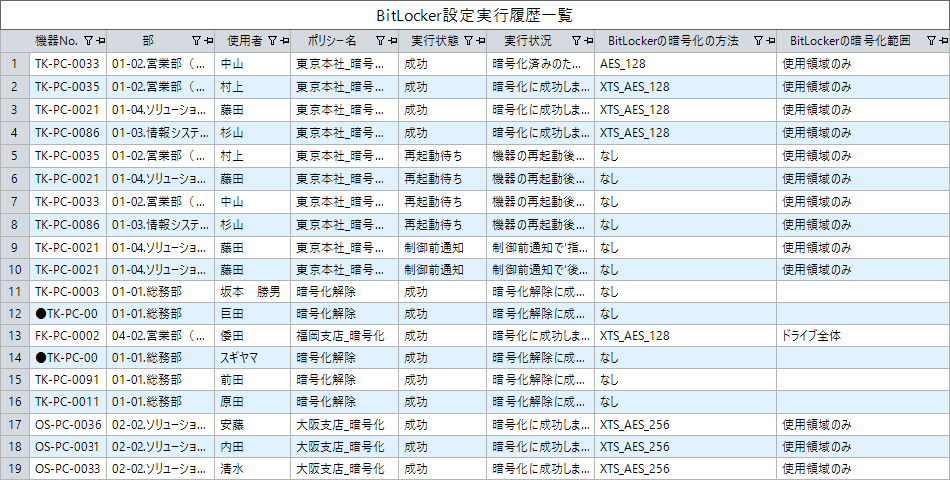Click pin icon on BitLockerの暗号化範囲 column
This screenshot has width=950, height=480.
pos(943,41)
